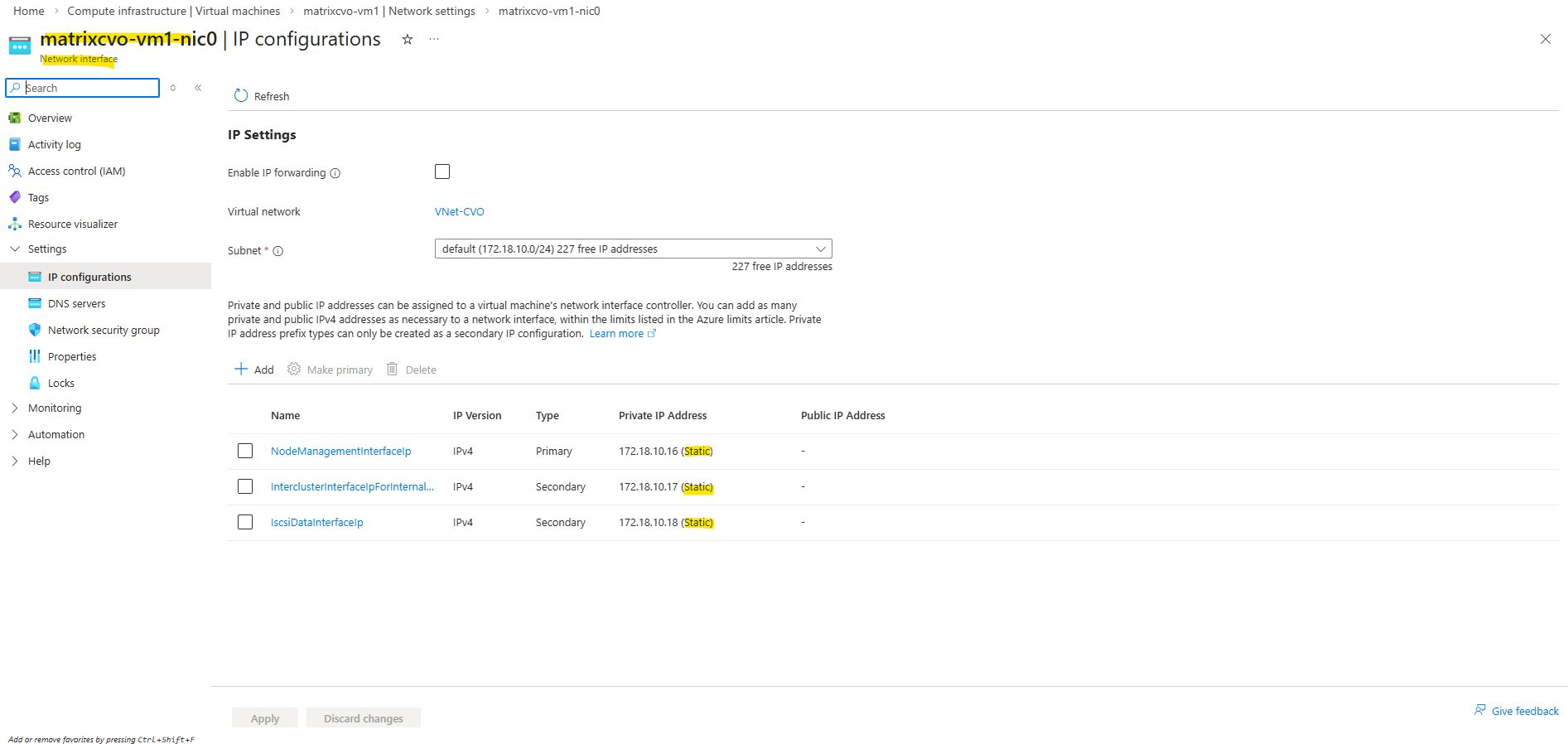This screenshot has width=1568, height=744.
Task: Expand the Automation section
Action: [x=15, y=434]
